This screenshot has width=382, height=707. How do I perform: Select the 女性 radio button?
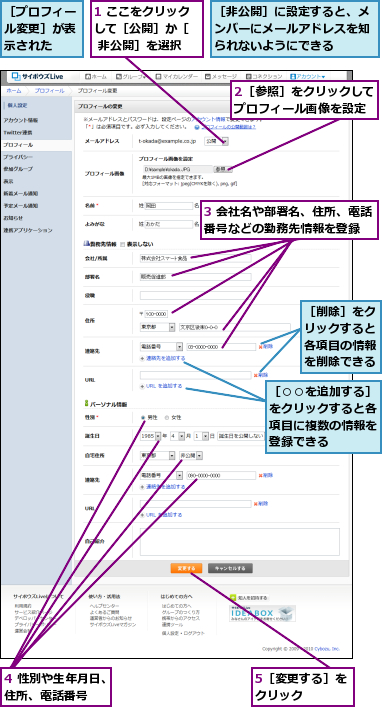(x=167, y=418)
